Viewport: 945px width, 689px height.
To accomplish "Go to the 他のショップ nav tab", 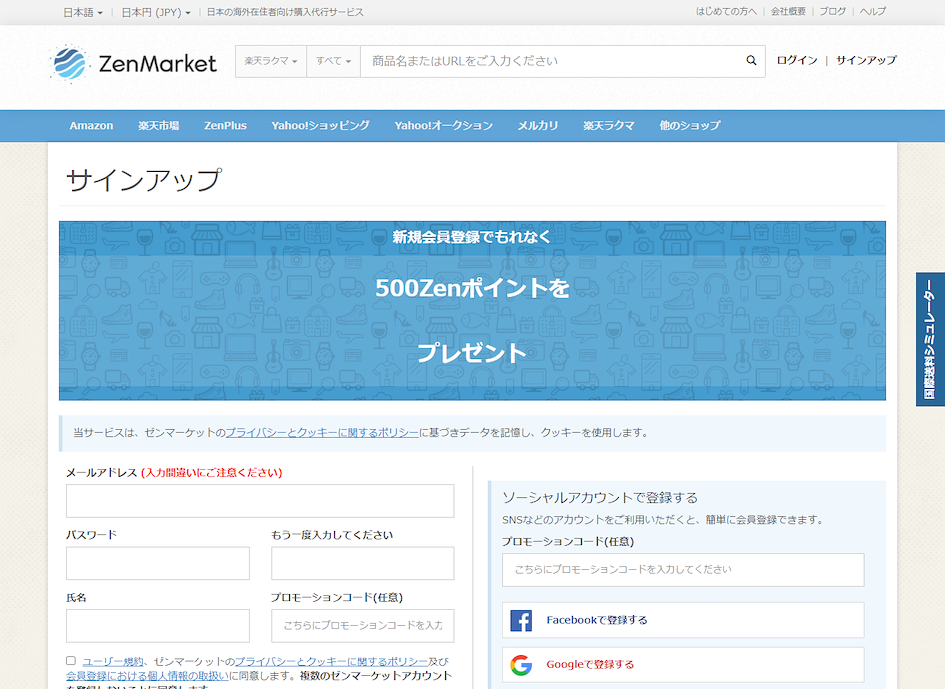I will pyautogui.click(x=689, y=125).
